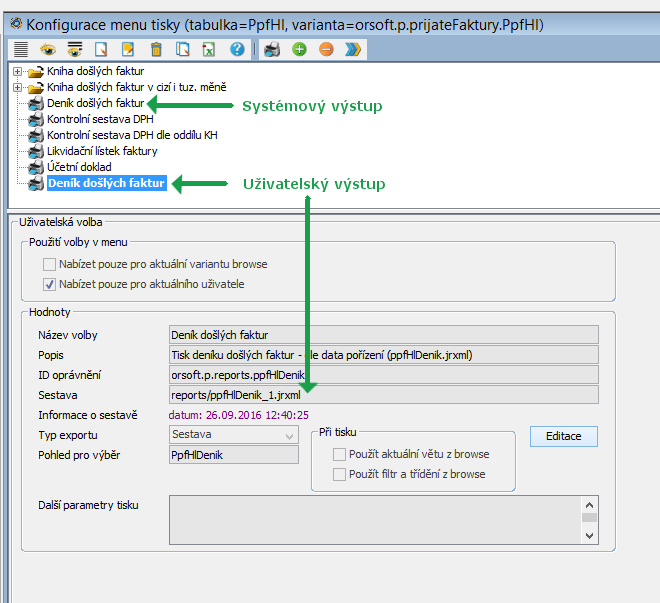Click the yellow double-arrow forward icon
Screen dimensions: 660x603
point(352,48)
